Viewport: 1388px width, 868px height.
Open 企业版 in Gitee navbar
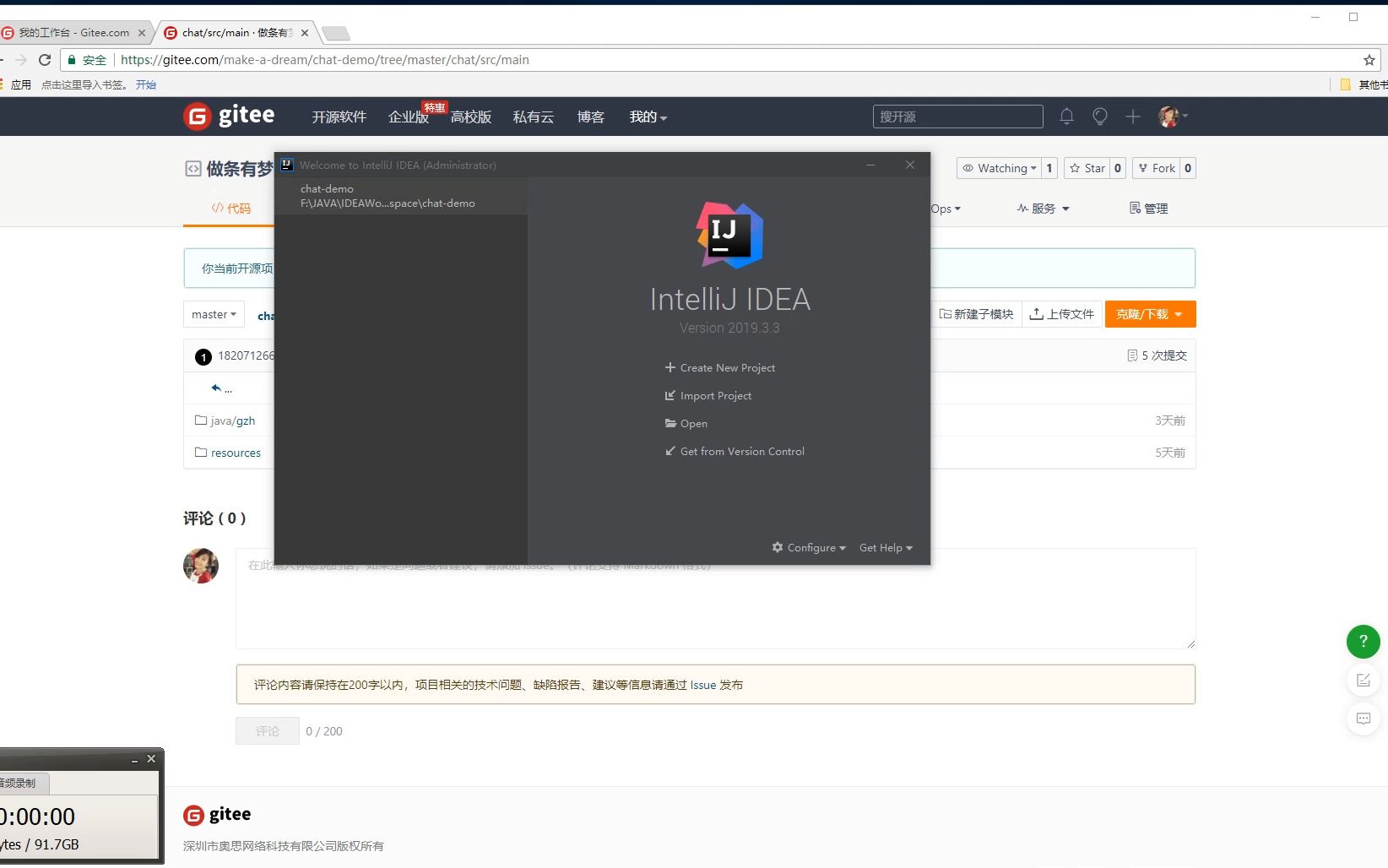tap(409, 117)
